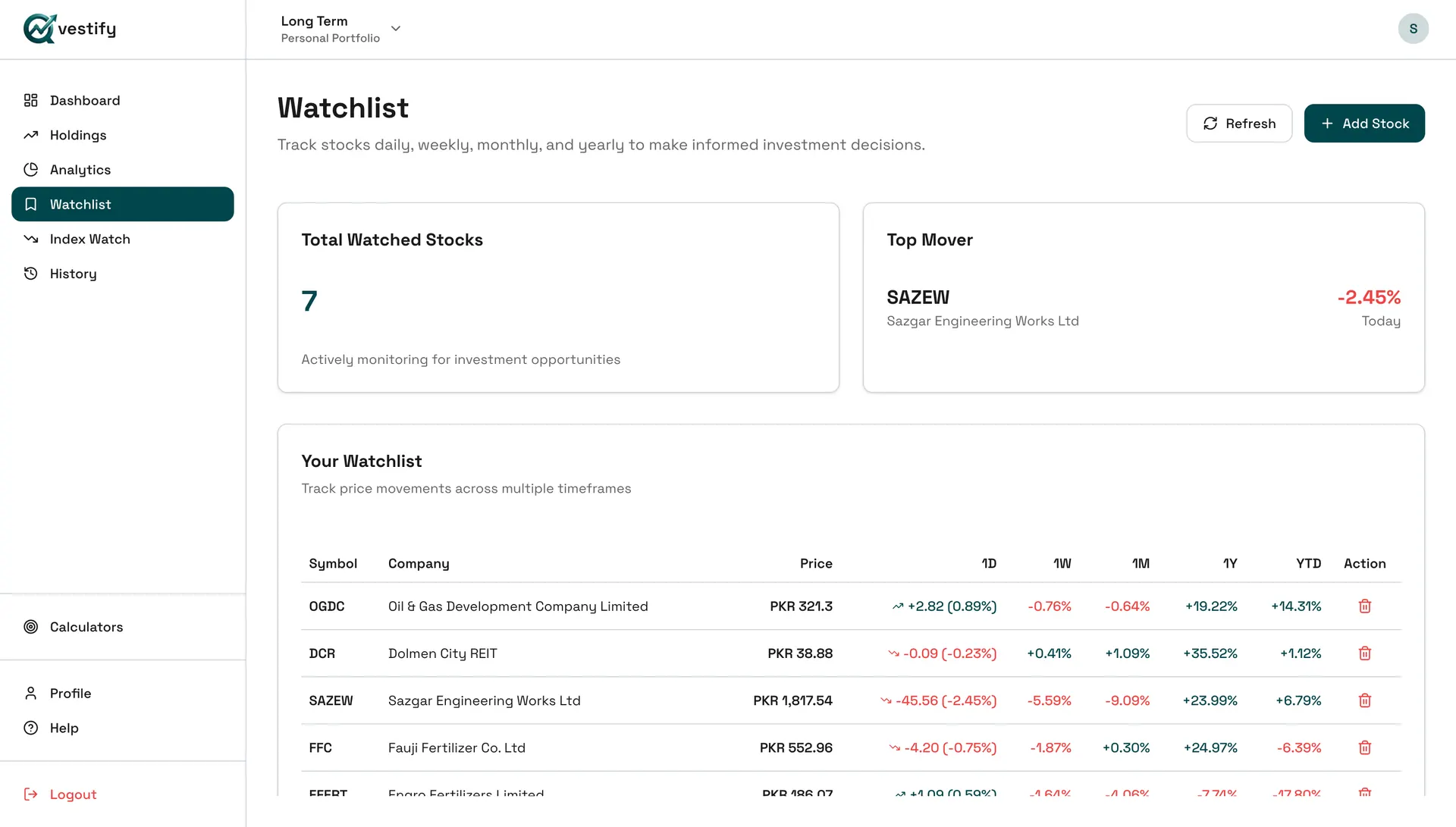1456x827 pixels.
Task: Click the -1.87% one-week value for FFC
Action: pyautogui.click(x=1050, y=748)
